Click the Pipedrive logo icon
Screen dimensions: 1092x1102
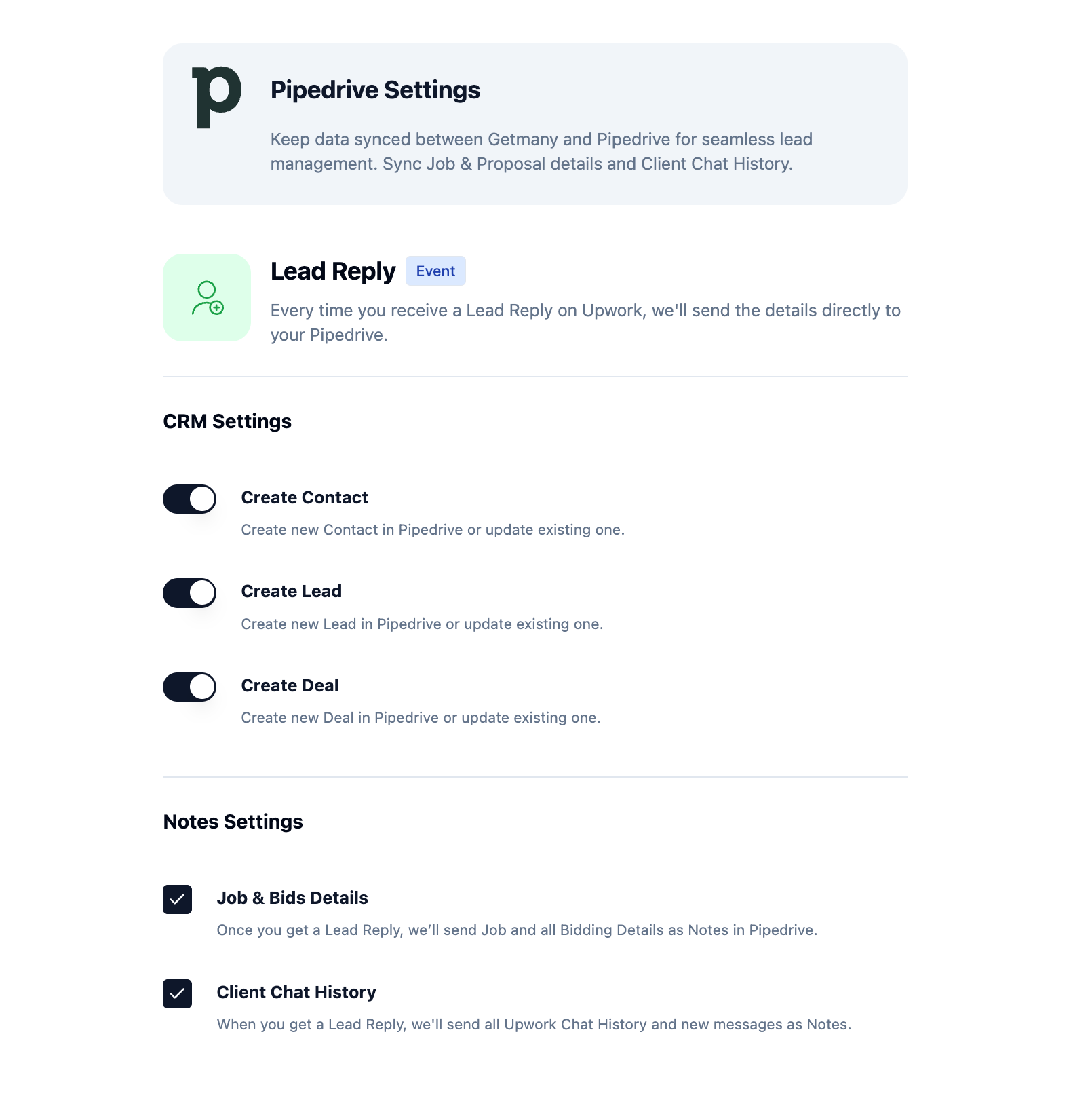point(216,96)
